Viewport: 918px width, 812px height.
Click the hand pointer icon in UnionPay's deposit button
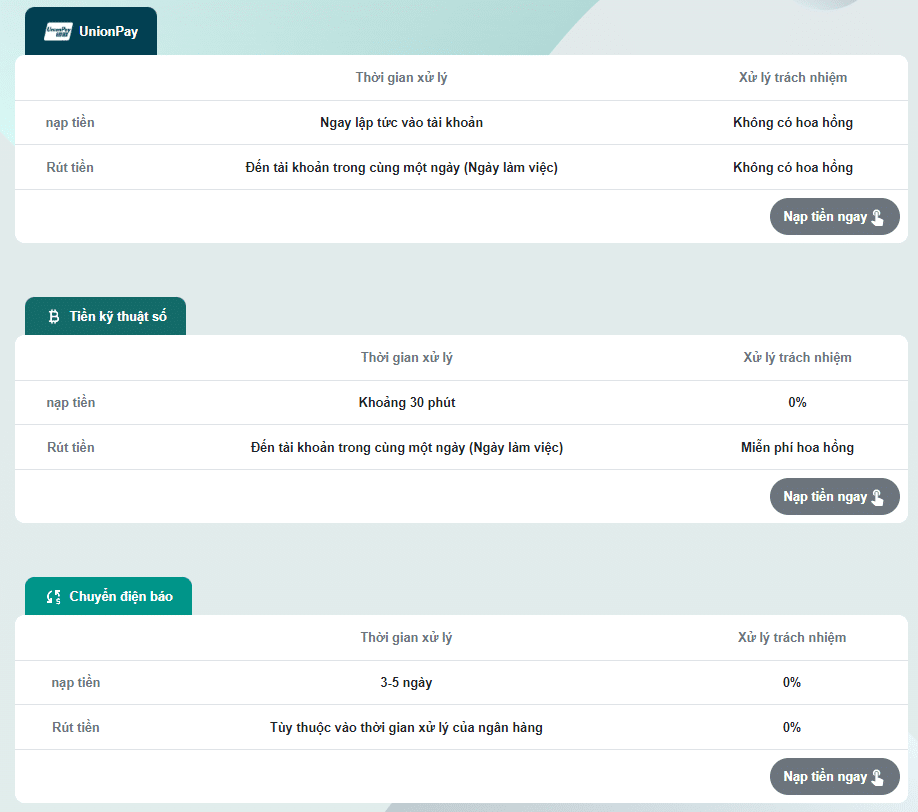tap(878, 217)
